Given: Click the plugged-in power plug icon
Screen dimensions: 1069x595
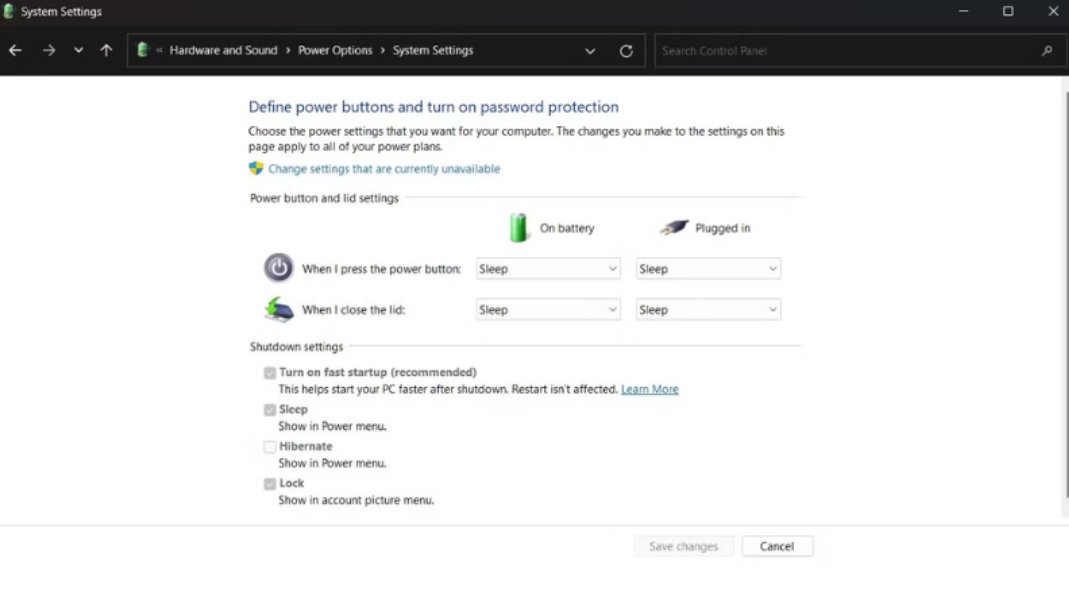Looking at the screenshot, I should tap(674, 228).
